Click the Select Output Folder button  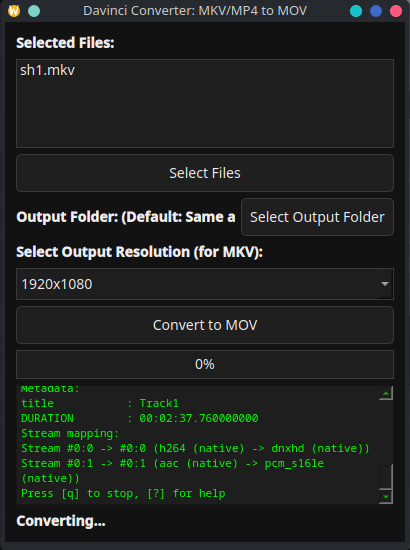317,217
